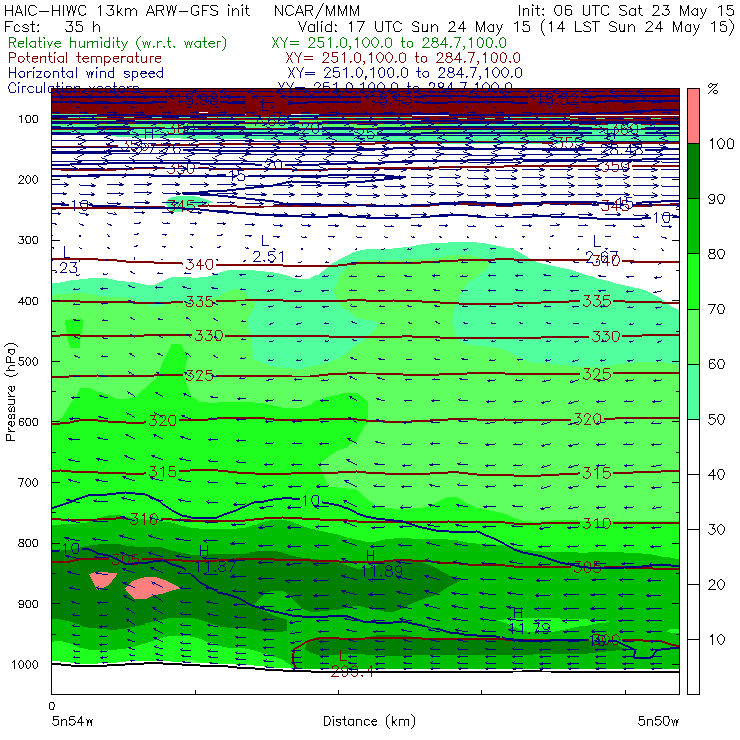
Task: Select the 80–90% green colorbar segment
Action: click(x=693, y=226)
